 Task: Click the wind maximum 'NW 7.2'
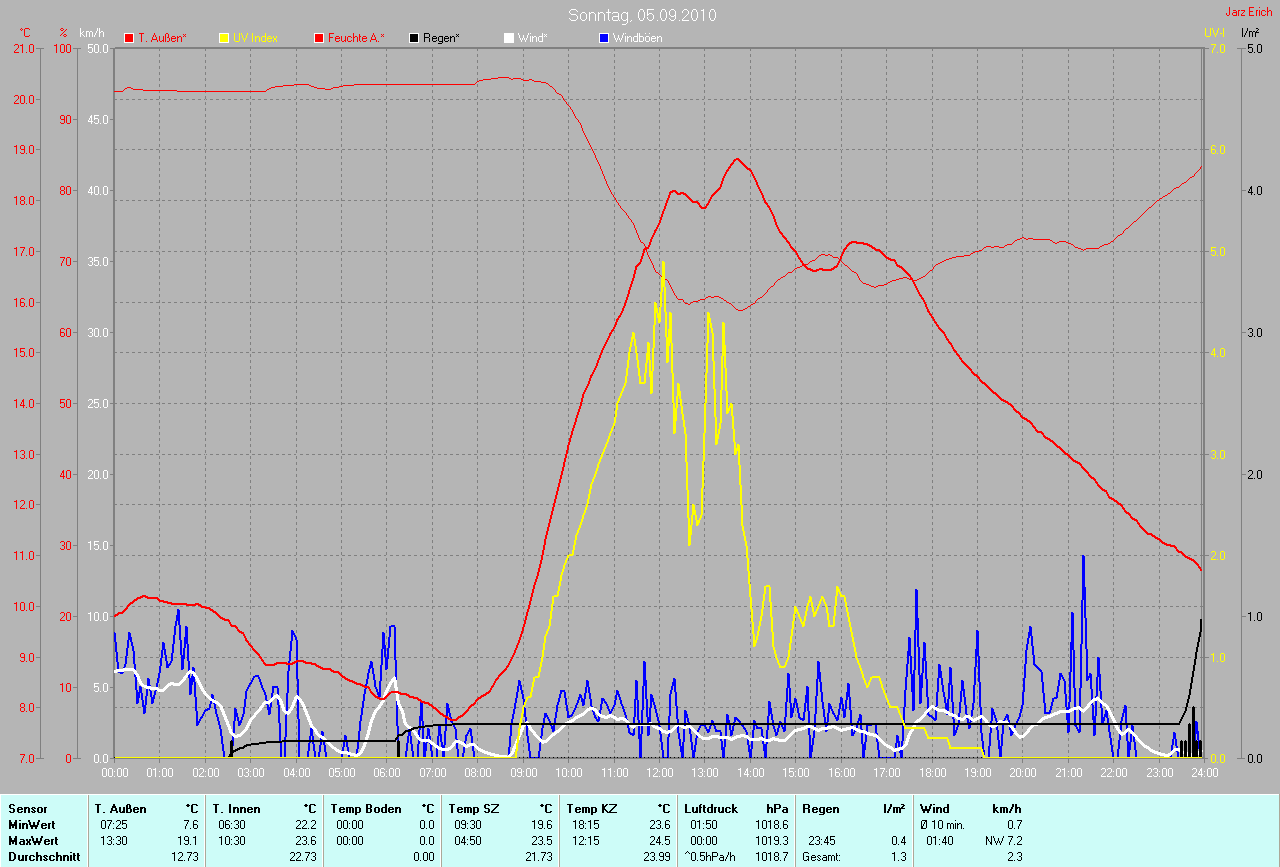(x=1004, y=841)
